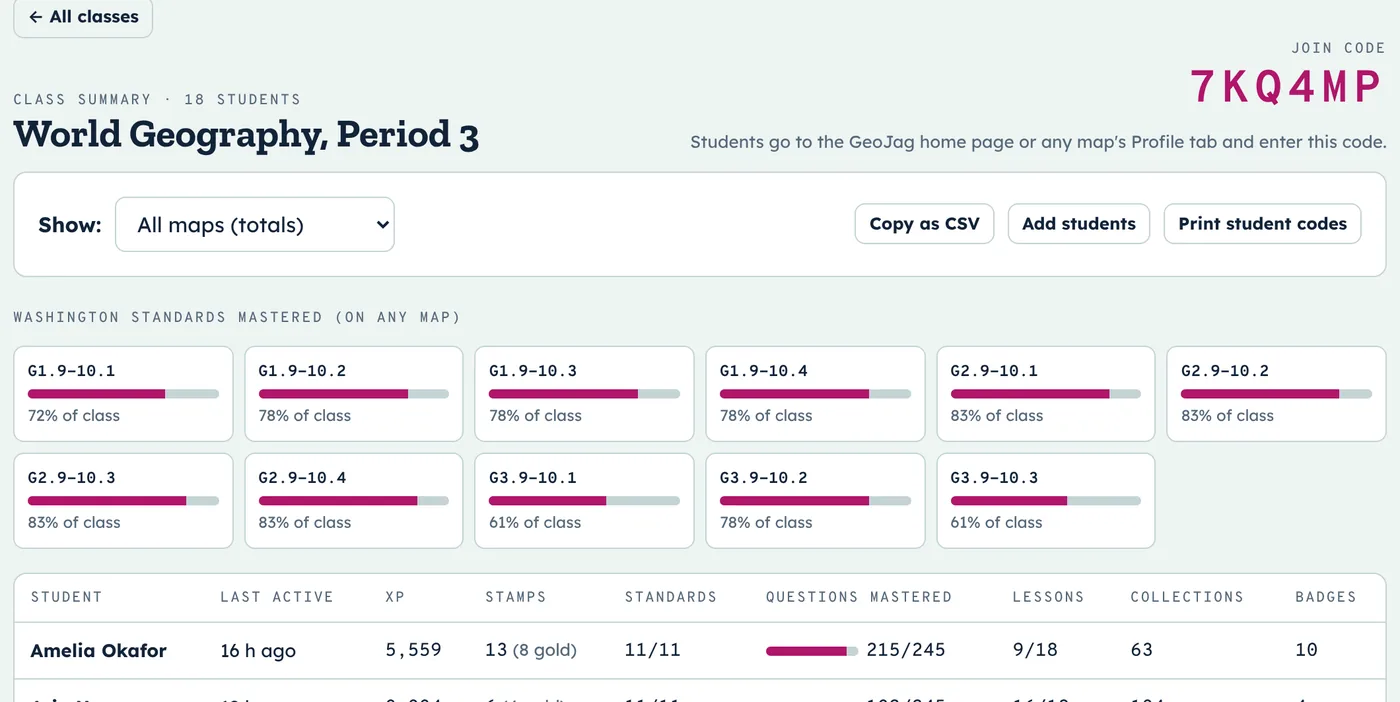This screenshot has width=1400, height=702.
Task: Select the join code 7KQ4MP
Action: coord(1287,87)
